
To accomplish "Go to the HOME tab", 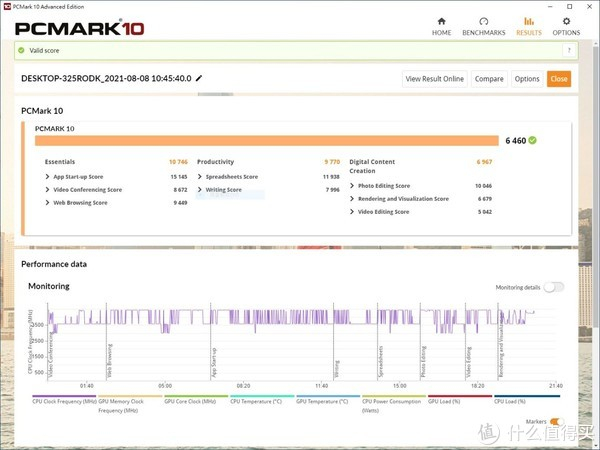I will (x=441, y=27).
